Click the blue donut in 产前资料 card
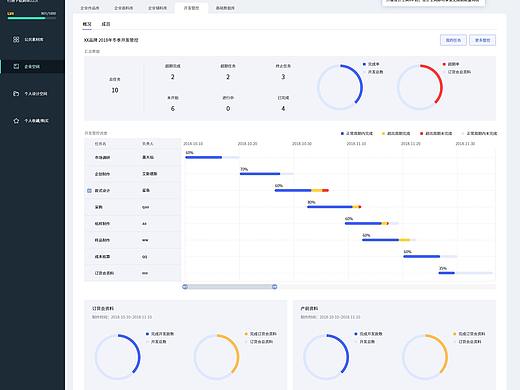The height and width of the screenshot is (390, 520). tap(326, 357)
